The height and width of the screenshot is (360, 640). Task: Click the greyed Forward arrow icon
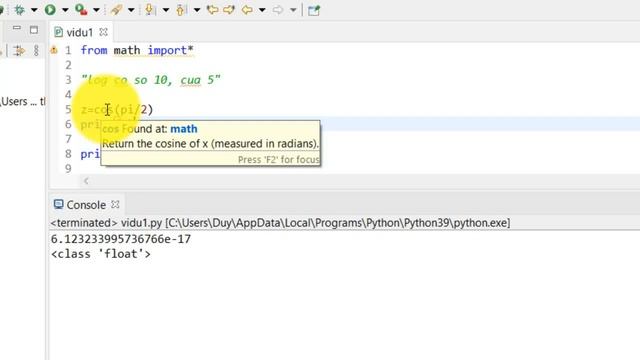point(278,10)
